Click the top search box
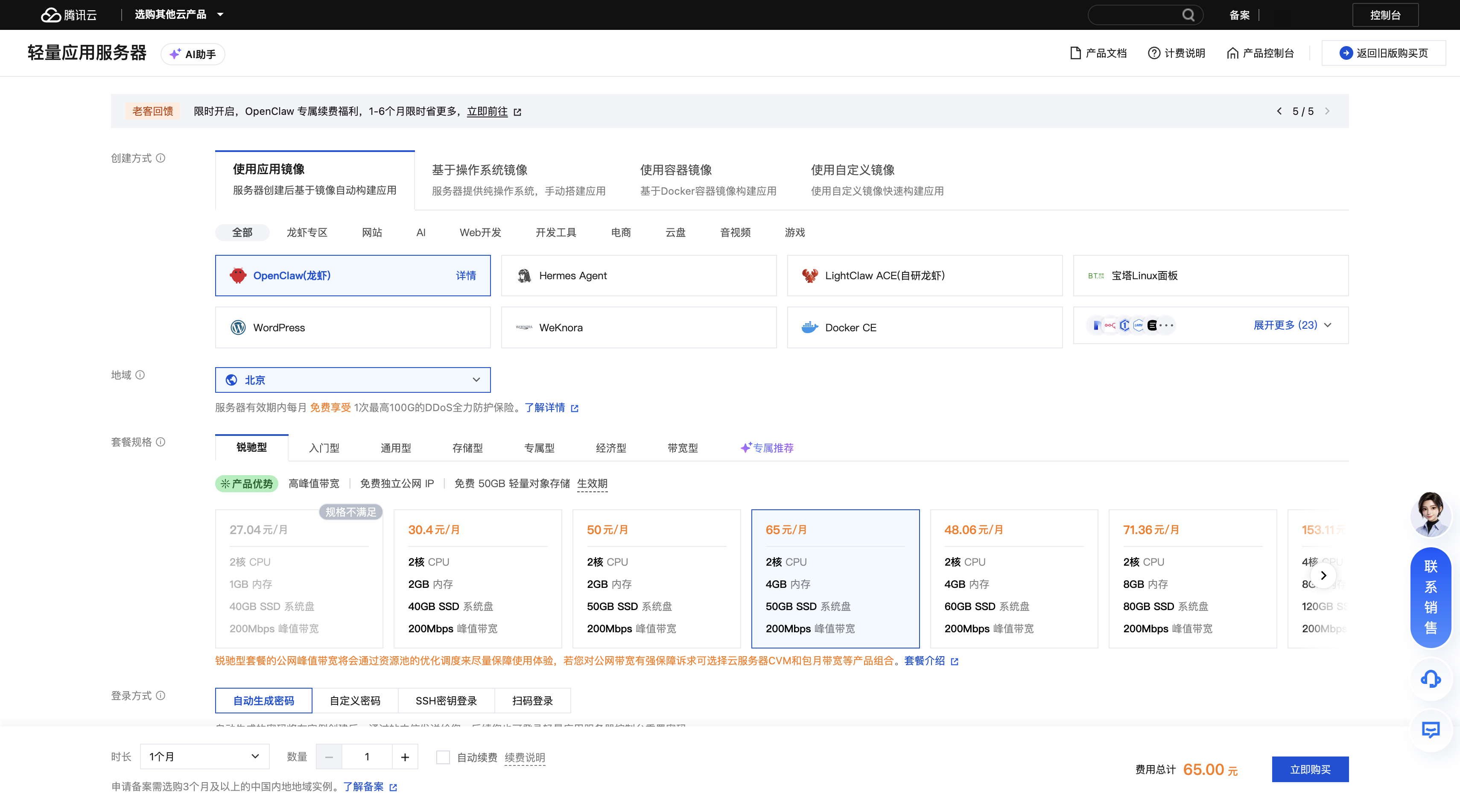 click(1145, 15)
